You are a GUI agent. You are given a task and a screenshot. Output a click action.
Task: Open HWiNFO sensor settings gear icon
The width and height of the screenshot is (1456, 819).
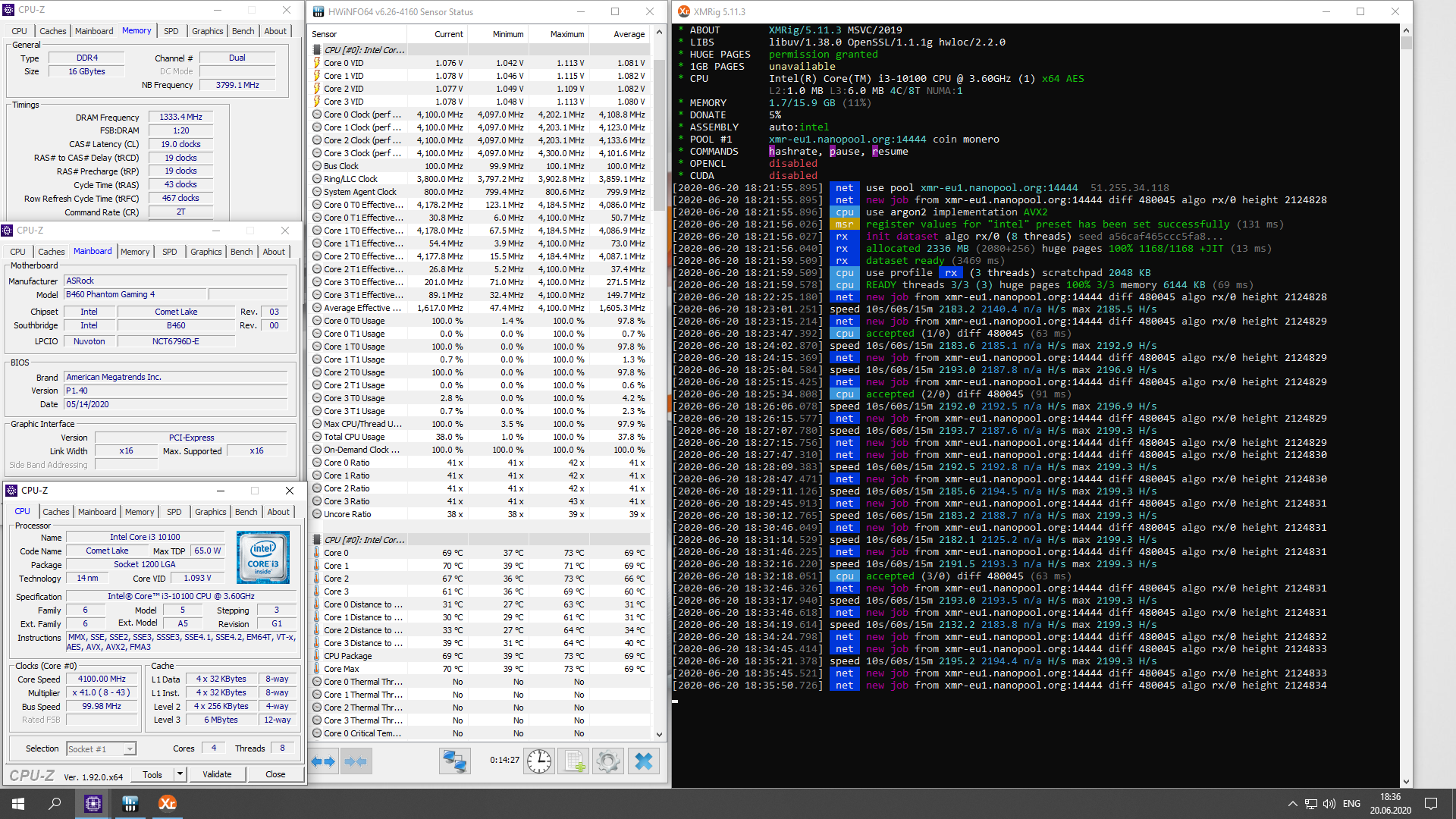coord(607,761)
